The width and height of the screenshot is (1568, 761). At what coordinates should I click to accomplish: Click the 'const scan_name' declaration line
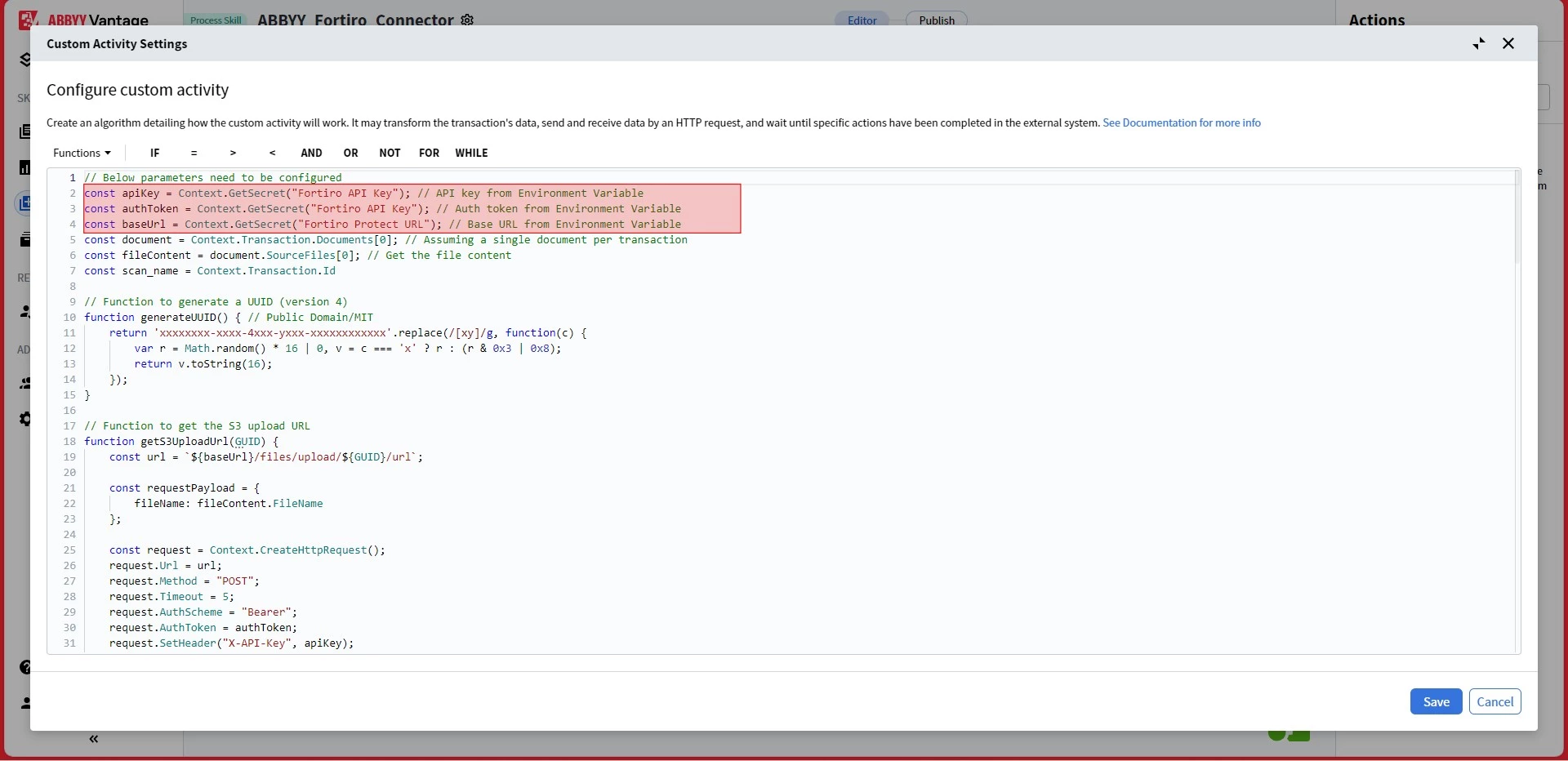[x=210, y=270]
